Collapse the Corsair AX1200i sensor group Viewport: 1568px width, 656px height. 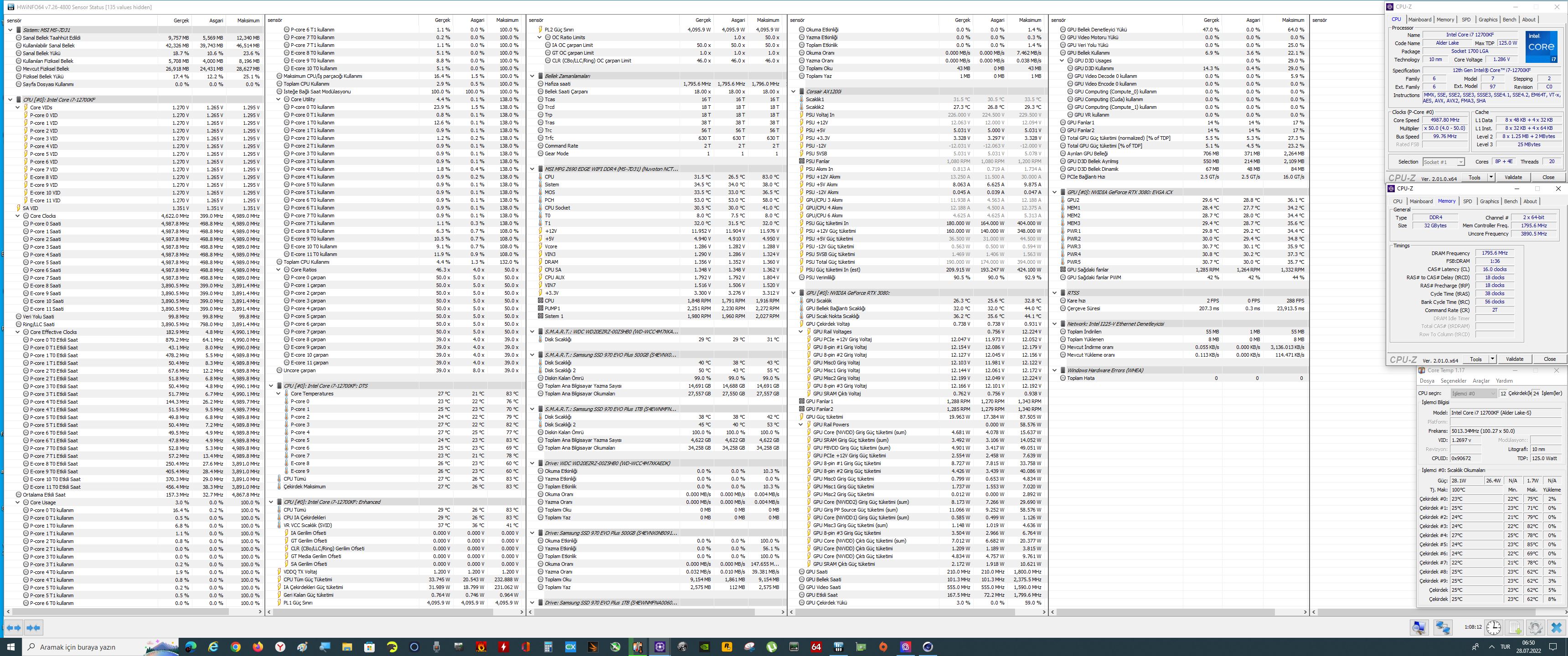pyautogui.click(x=793, y=91)
